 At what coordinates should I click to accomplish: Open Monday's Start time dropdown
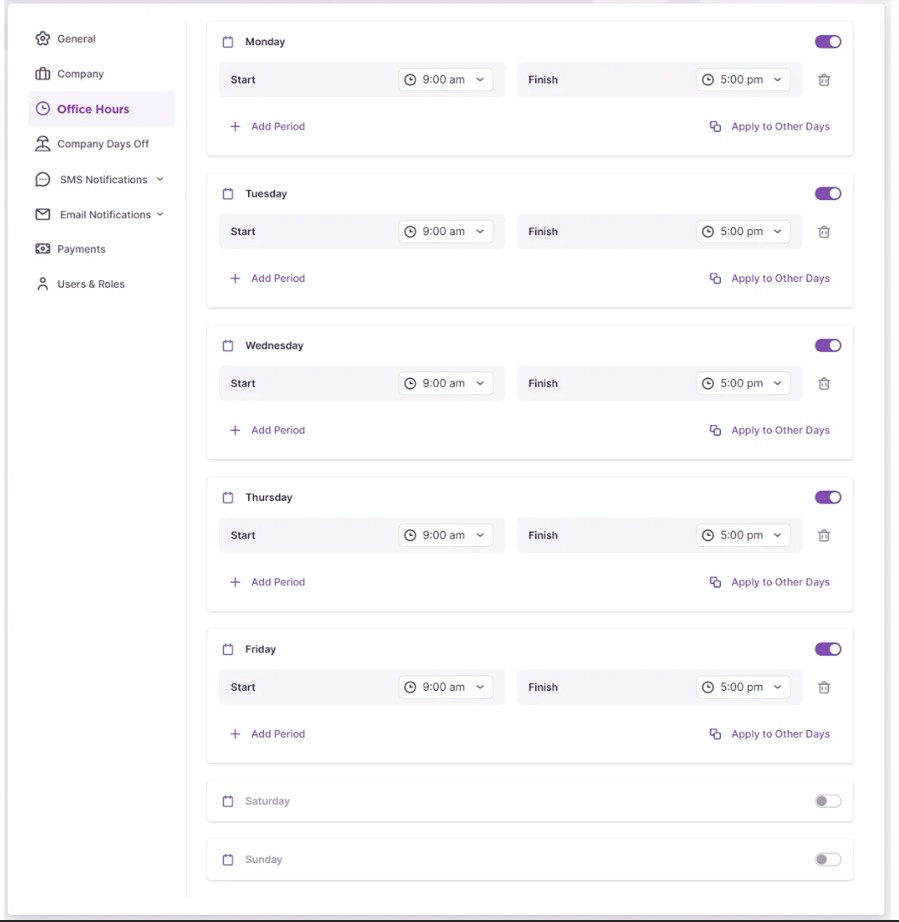tap(446, 80)
